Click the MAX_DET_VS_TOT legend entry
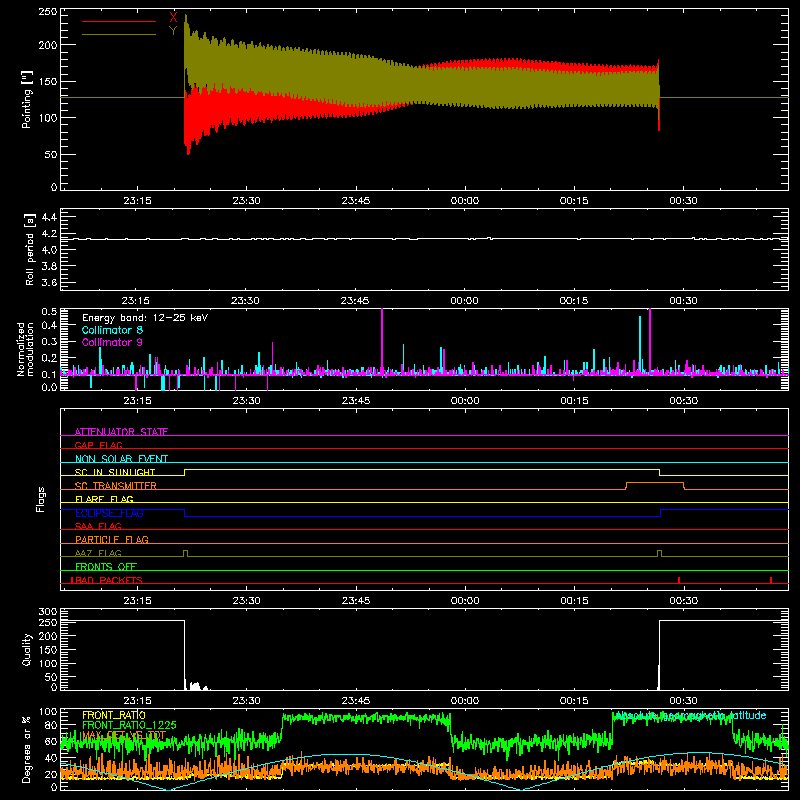Image resolution: width=800 pixels, height=800 pixels. [x=124, y=735]
